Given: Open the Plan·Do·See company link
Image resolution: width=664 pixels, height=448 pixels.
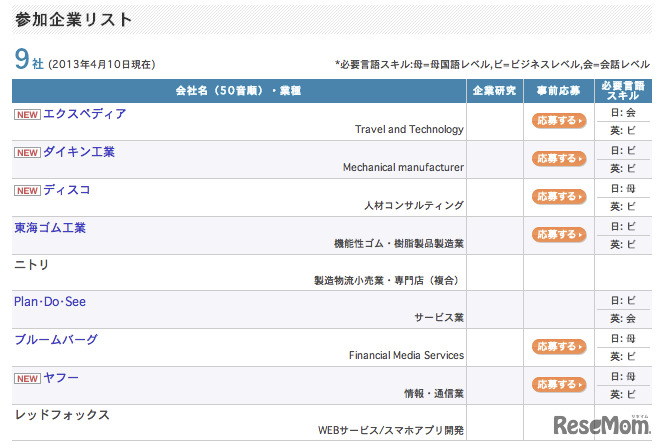Looking at the screenshot, I should pyautogui.click(x=50, y=301).
